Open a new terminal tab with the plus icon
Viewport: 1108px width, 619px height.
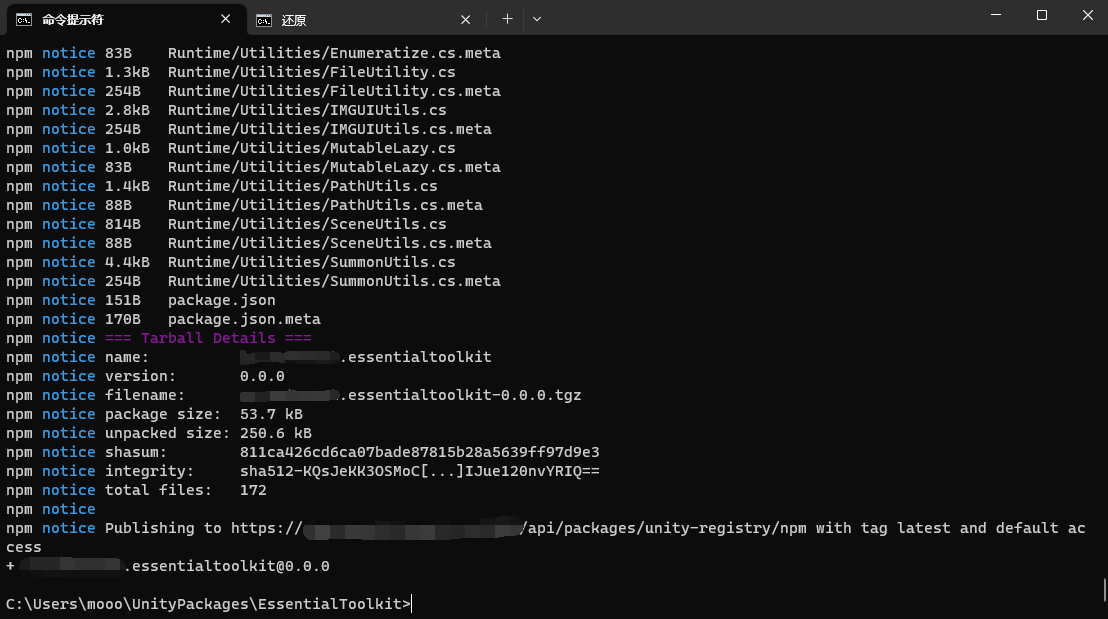click(507, 19)
